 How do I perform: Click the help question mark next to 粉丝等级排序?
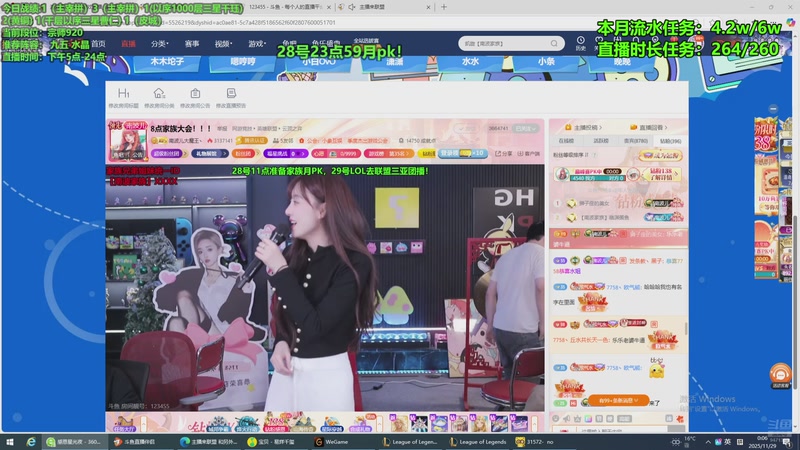pyautogui.click(x=595, y=155)
